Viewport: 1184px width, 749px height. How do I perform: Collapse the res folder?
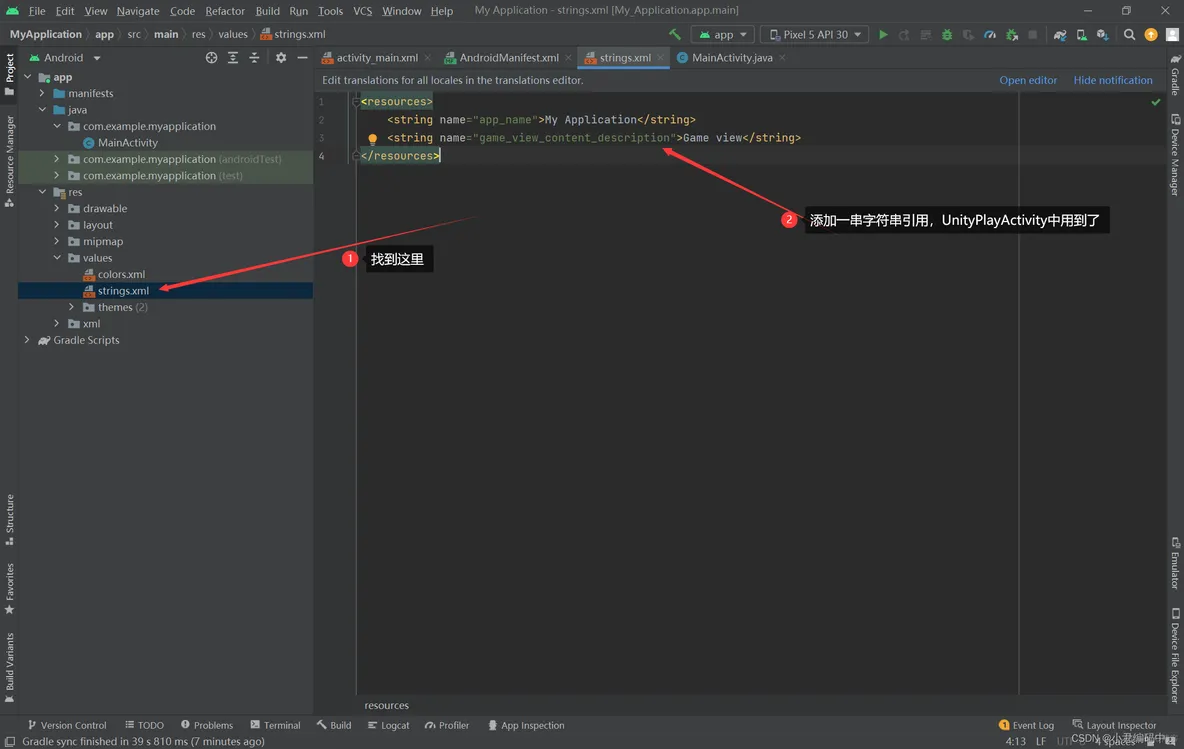click(42, 193)
